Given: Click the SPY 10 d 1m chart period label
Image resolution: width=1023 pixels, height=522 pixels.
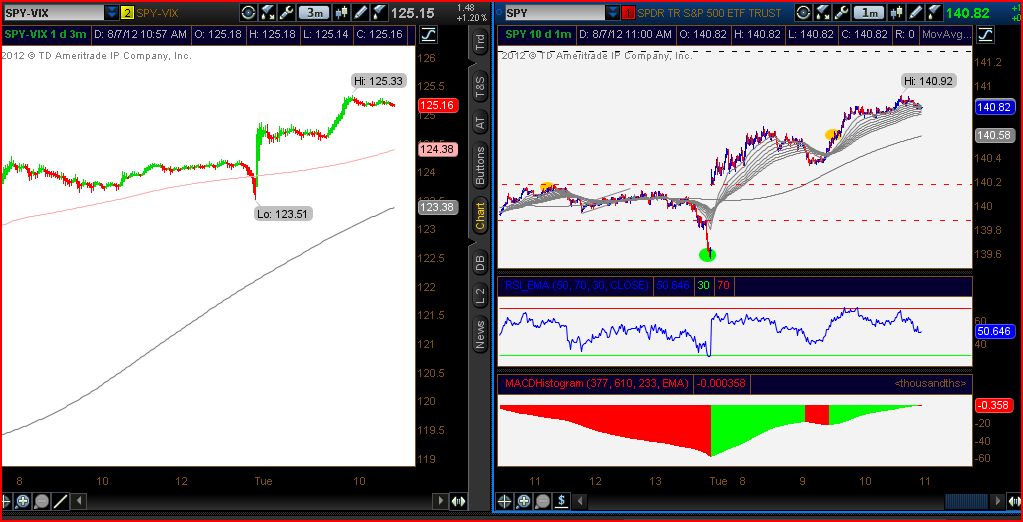Looking at the screenshot, I should pyautogui.click(x=536, y=35).
